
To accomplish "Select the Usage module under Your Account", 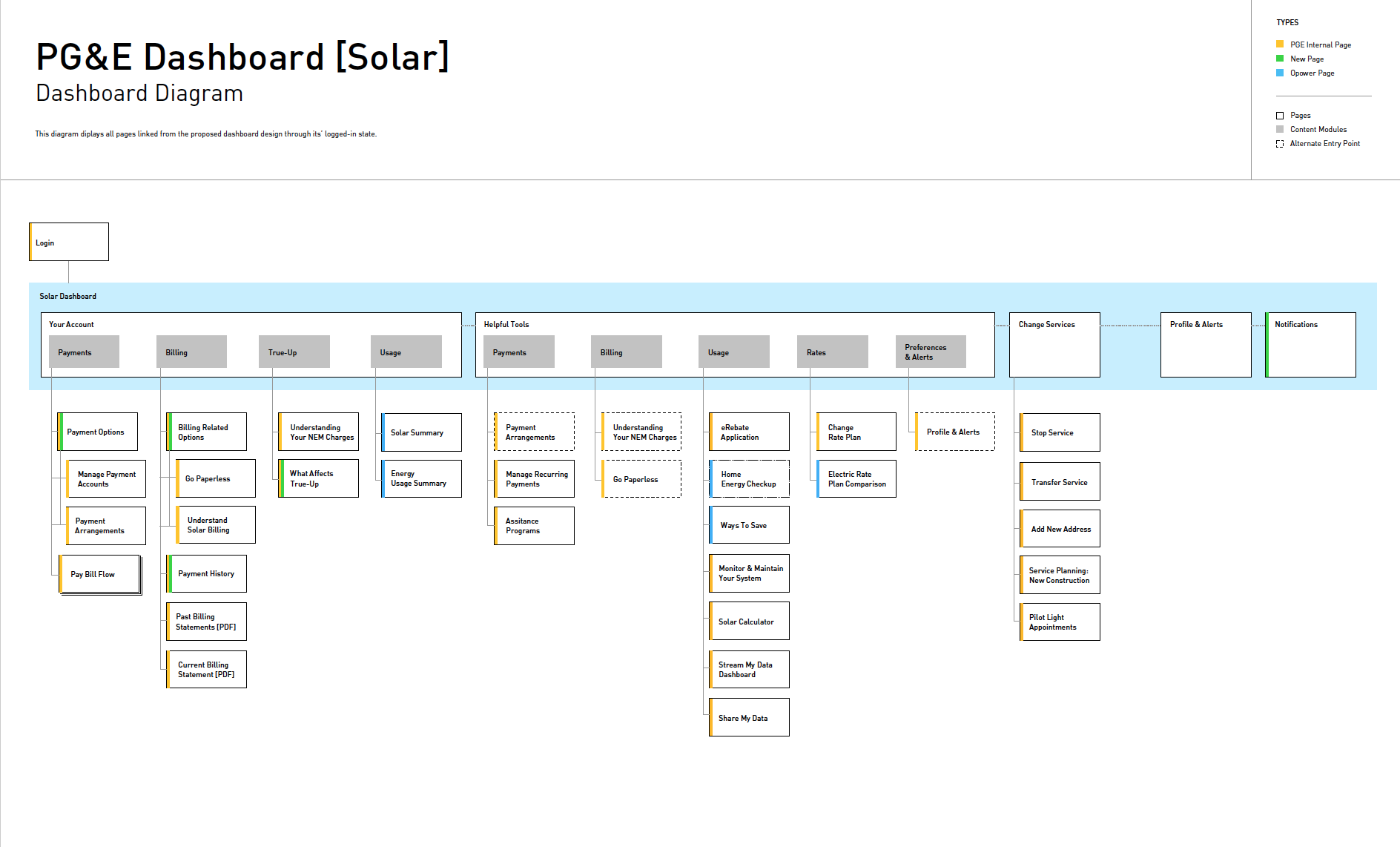I will click(406, 352).
